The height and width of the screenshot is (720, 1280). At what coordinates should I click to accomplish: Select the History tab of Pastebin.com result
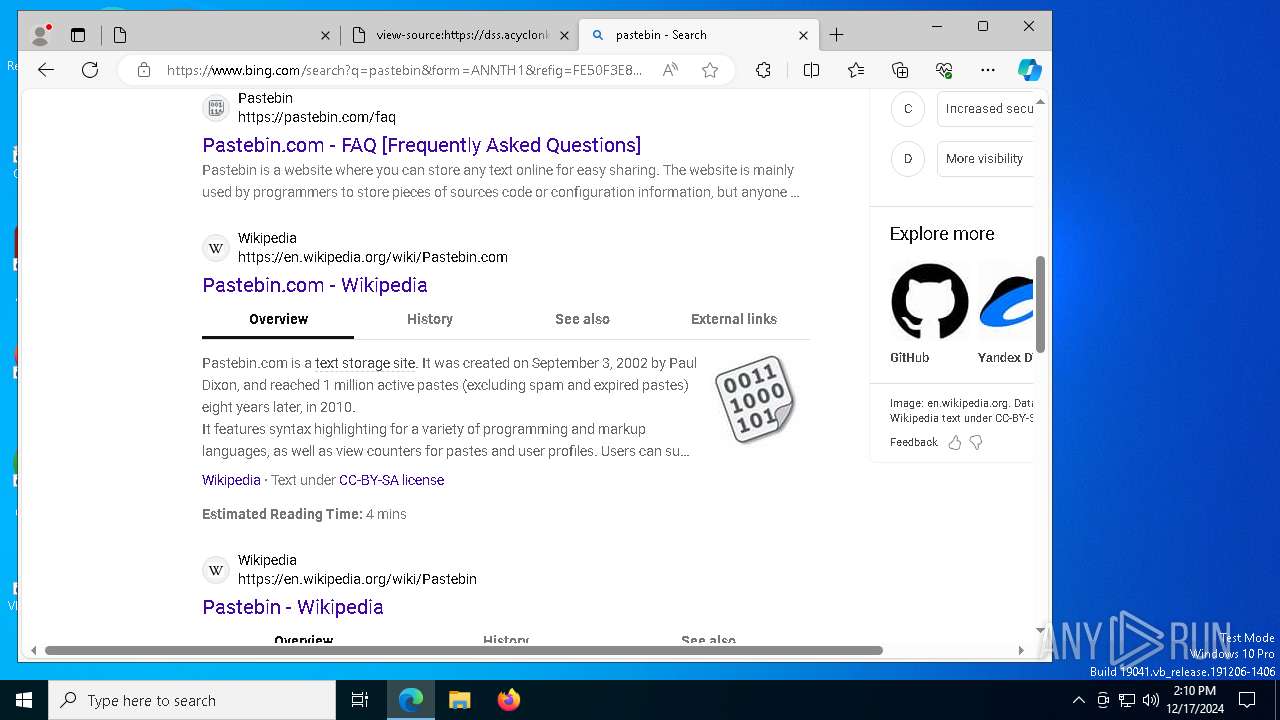tap(430, 319)
